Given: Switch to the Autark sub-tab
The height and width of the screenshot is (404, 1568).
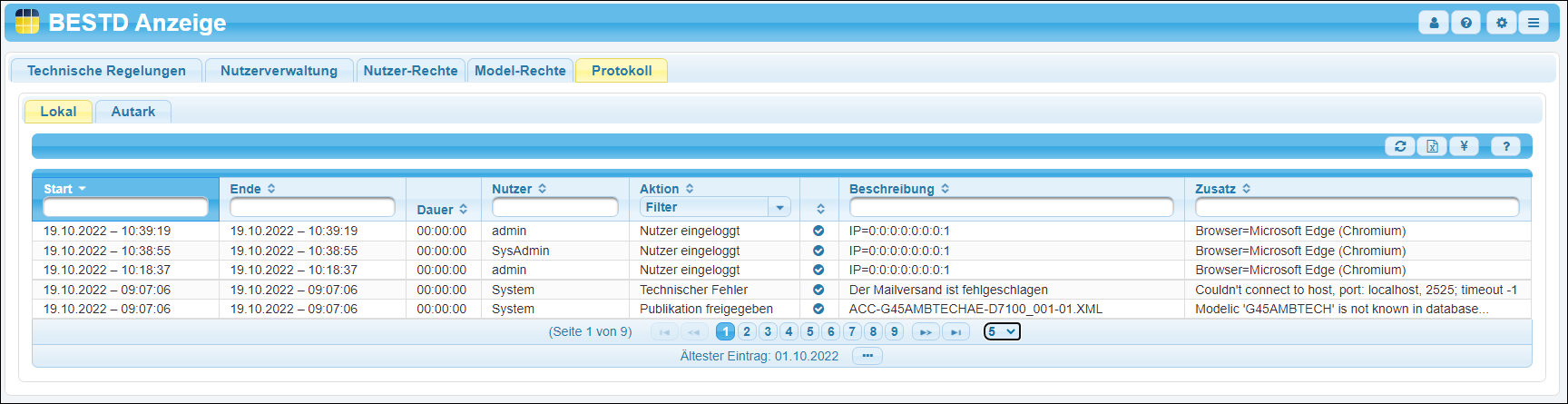Looking at the screenshot, I should point(133,112).
